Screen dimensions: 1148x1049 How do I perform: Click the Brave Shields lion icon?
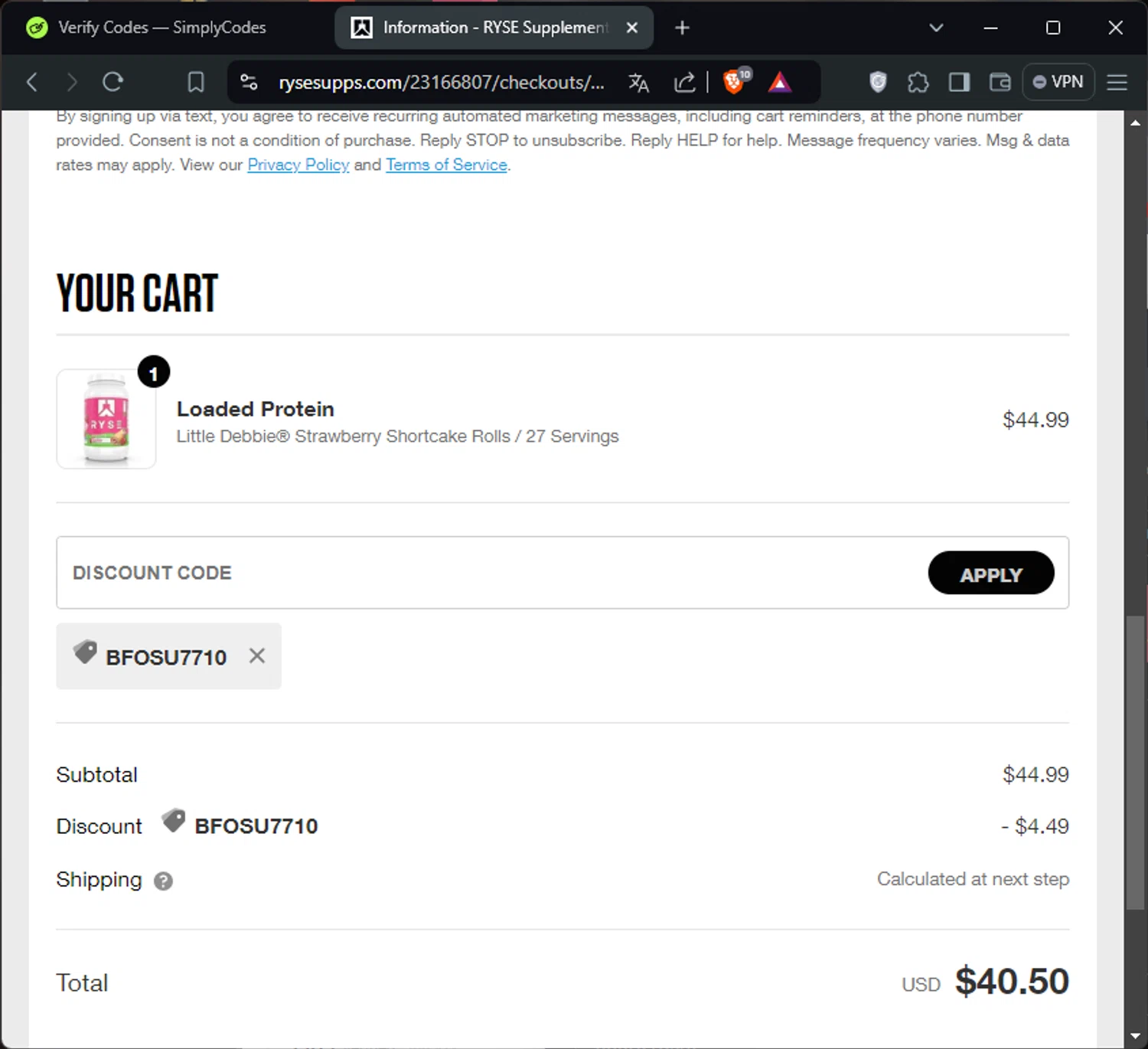pos(734,82)
